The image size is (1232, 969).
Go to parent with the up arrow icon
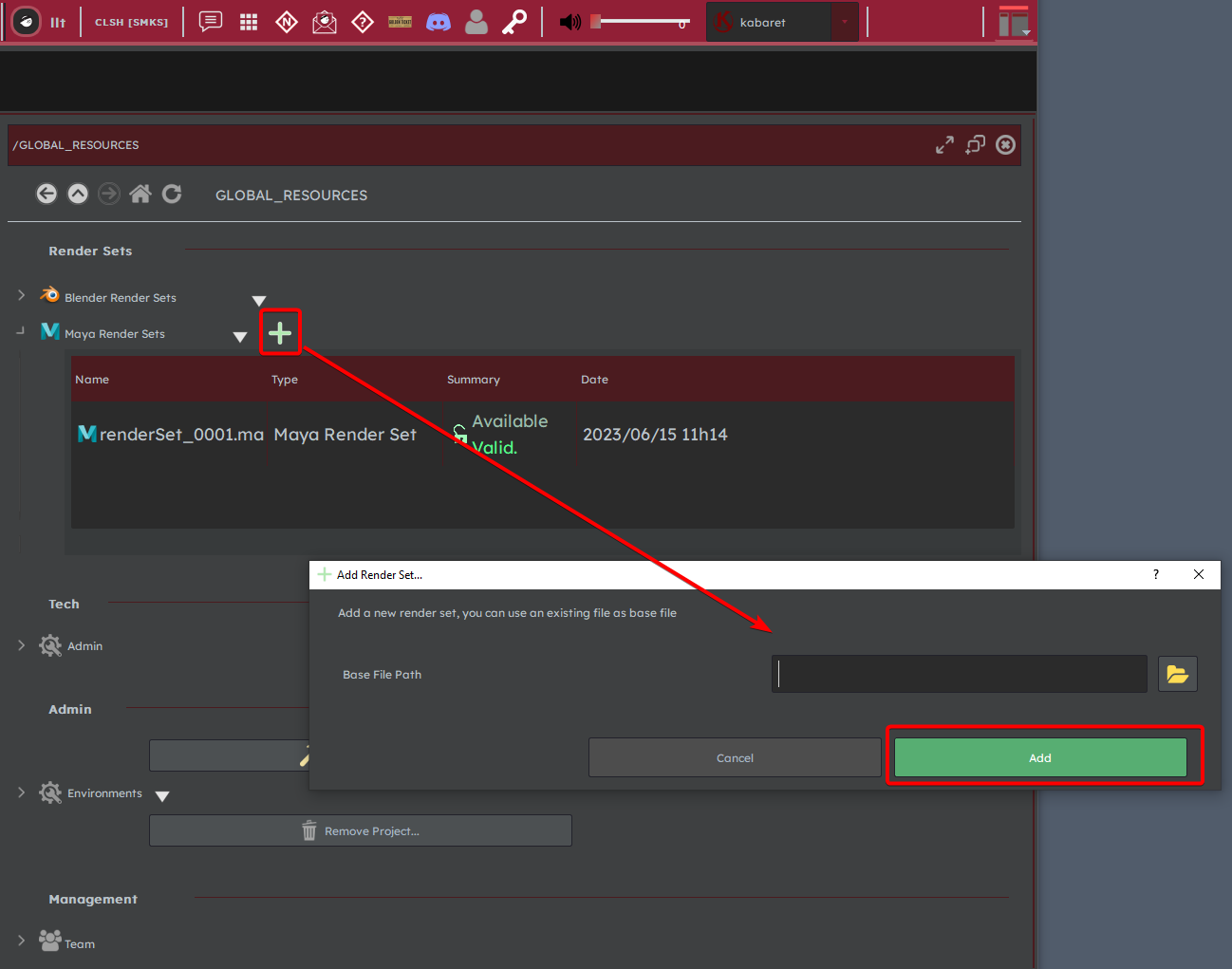pyautogui.click(x=78, y=194)
